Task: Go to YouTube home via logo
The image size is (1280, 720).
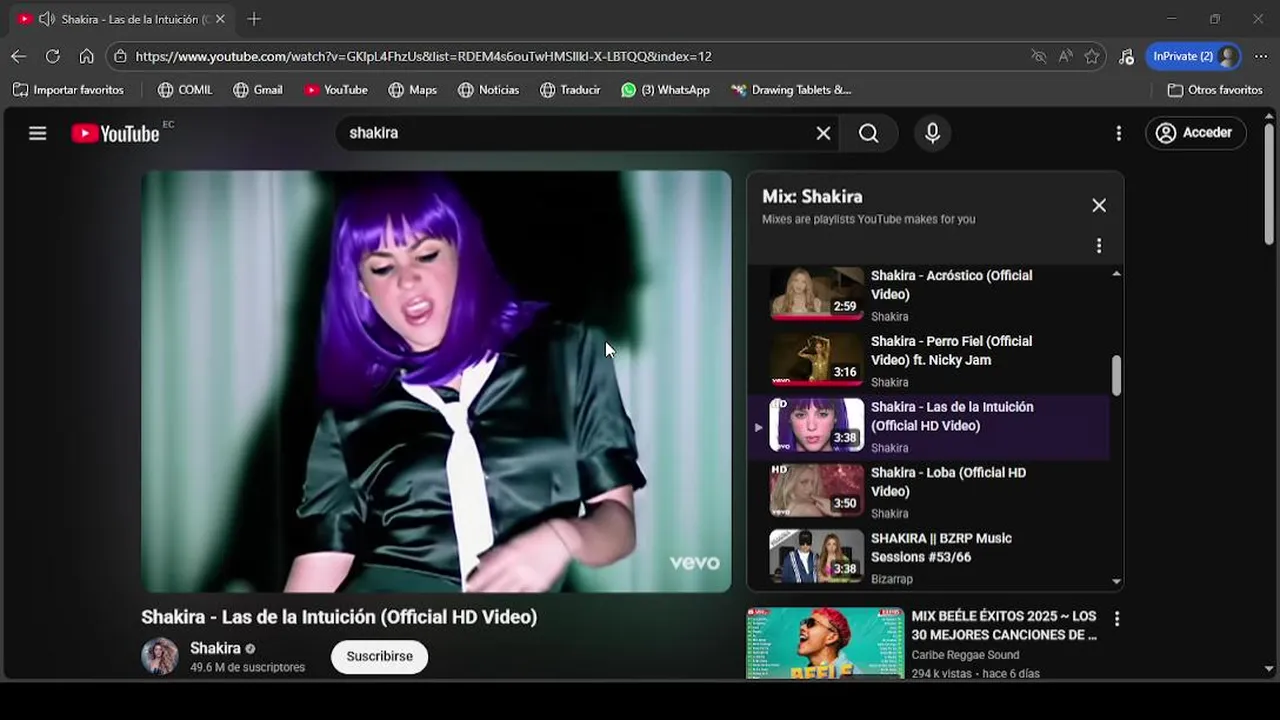Action: click(115, 133)
